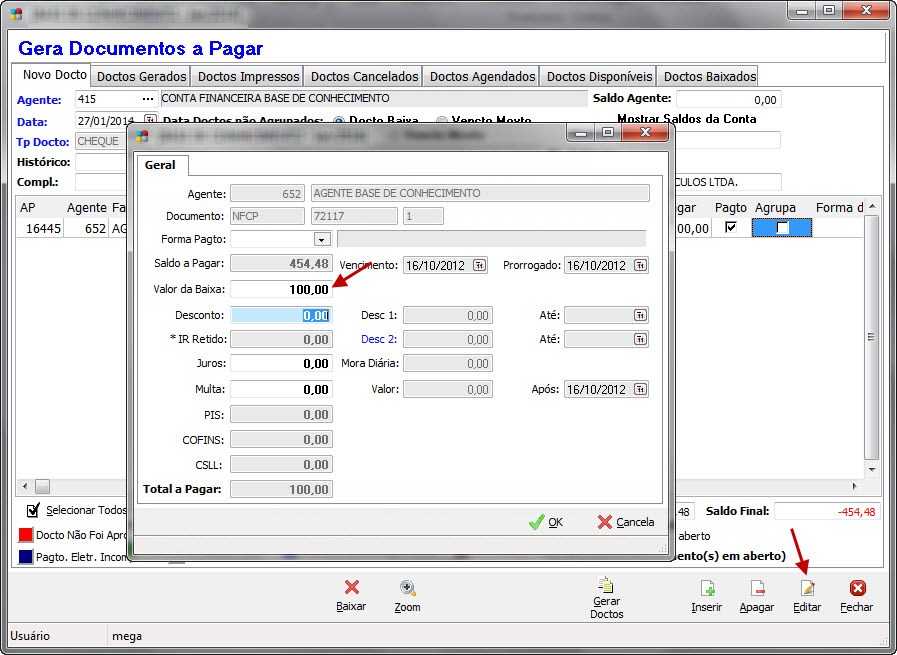The width and height of the screenshot is (897, 655).
Task: Click the Baixar red X icon
Action: 351,588
